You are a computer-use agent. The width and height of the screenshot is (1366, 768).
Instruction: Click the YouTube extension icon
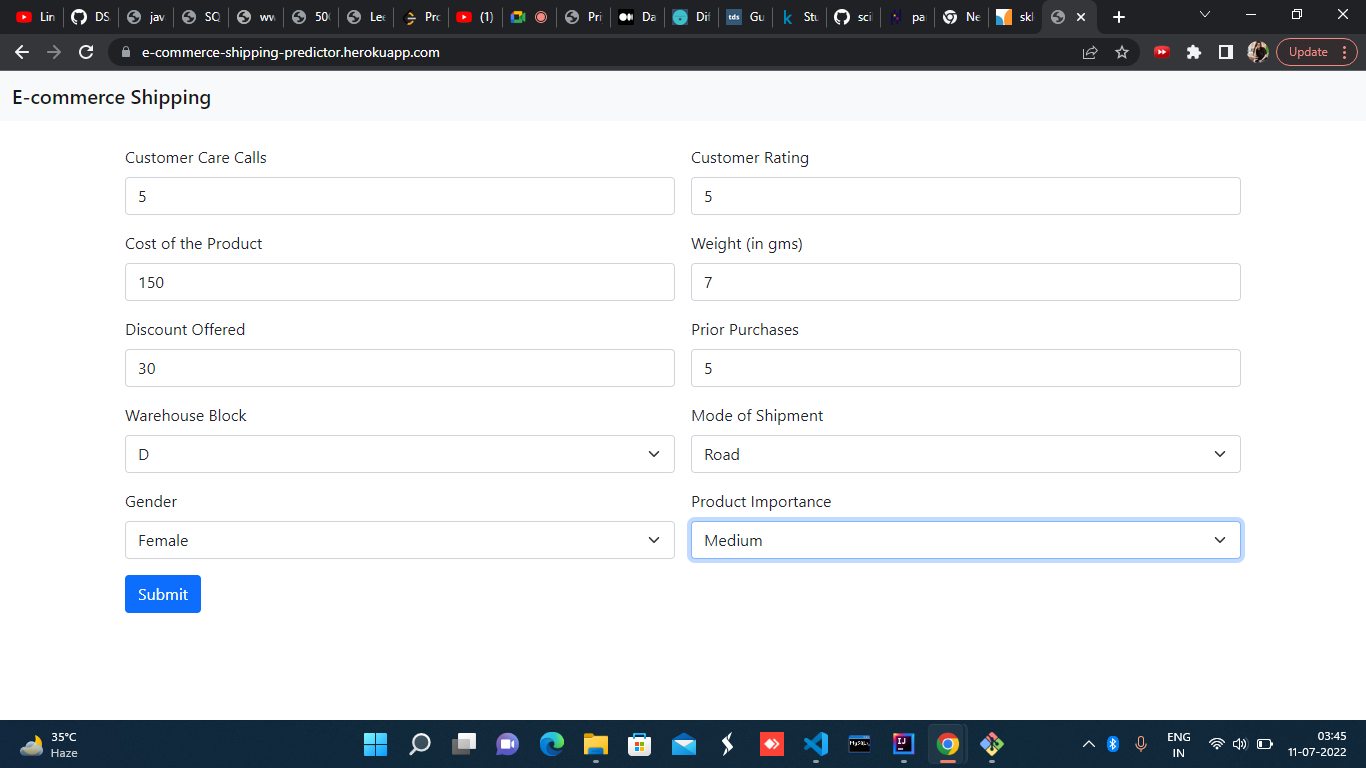(1162, 52)
